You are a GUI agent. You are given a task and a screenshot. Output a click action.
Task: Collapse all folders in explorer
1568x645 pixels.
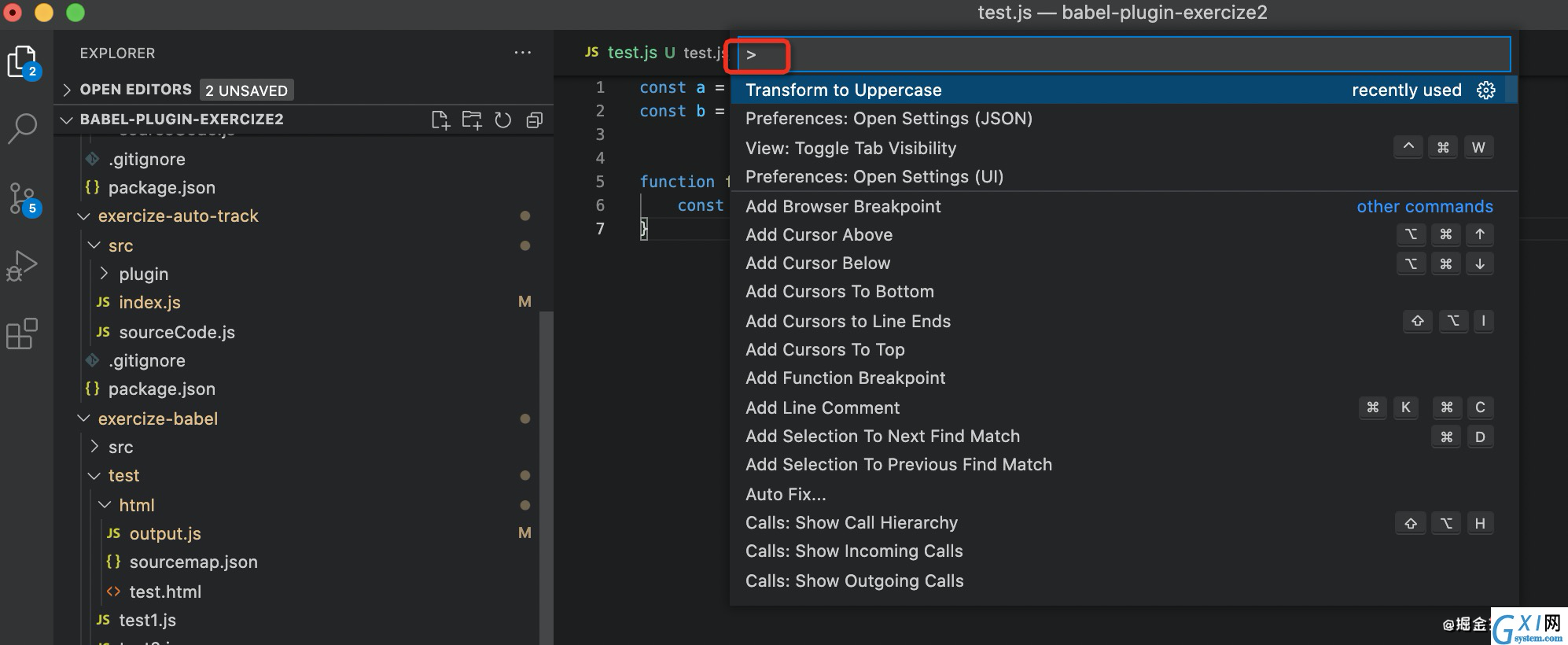[x=535, y=120]
